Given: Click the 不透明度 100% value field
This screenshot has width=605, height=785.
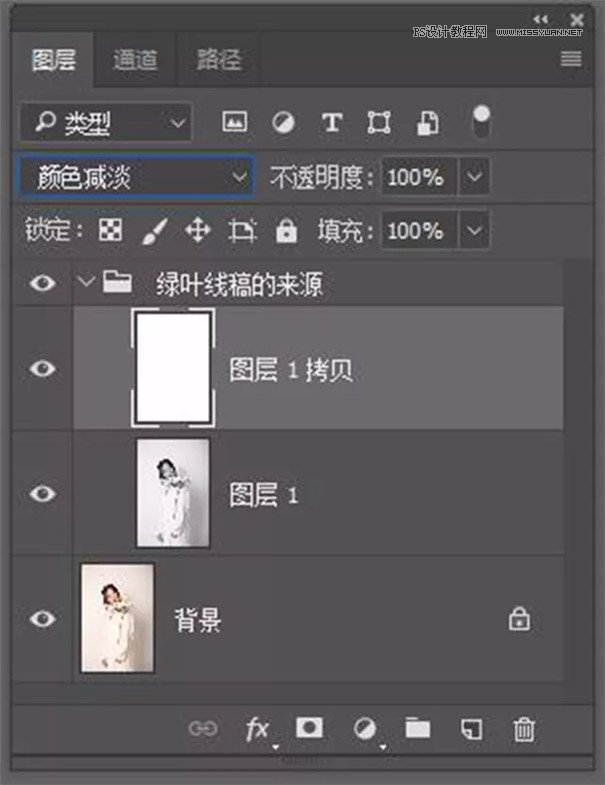Looking at the screenshot, I should 419,176.
